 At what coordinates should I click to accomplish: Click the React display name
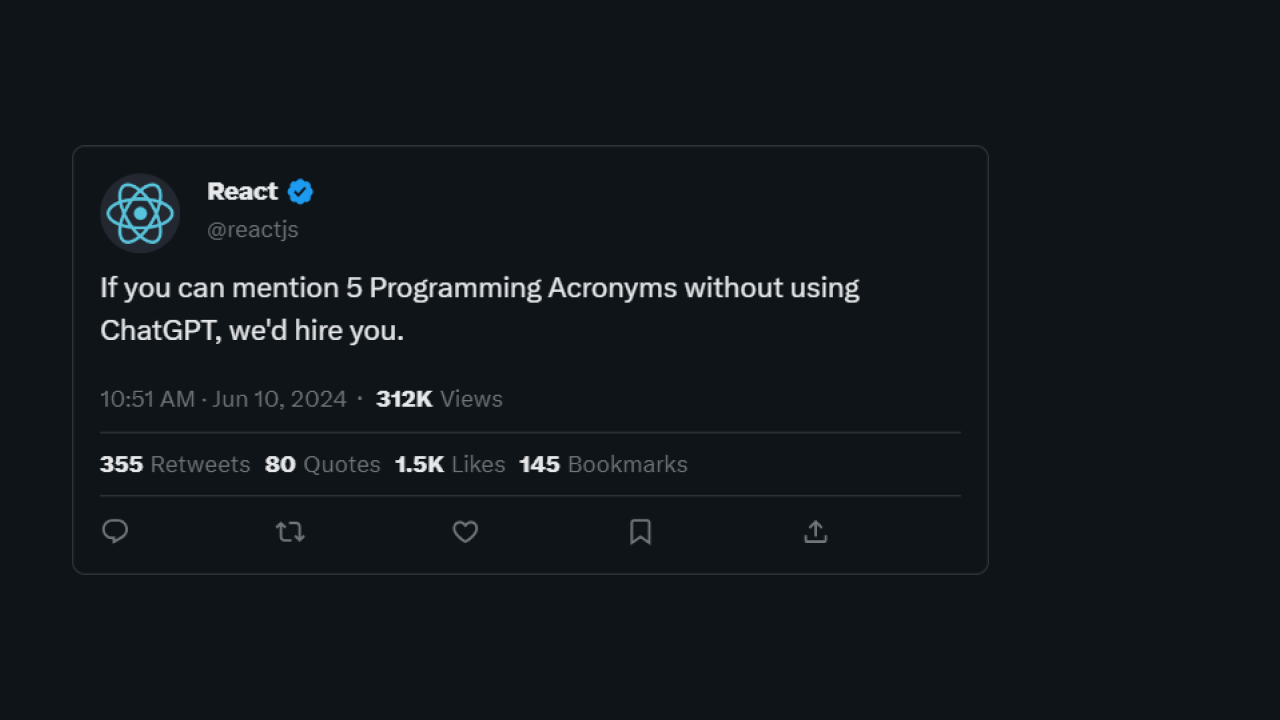coord(240,191)
